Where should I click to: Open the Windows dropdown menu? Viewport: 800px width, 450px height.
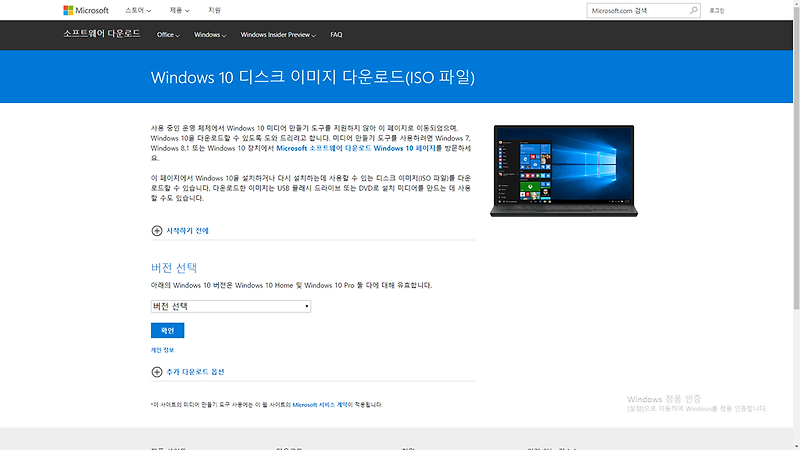click(210, 35)
